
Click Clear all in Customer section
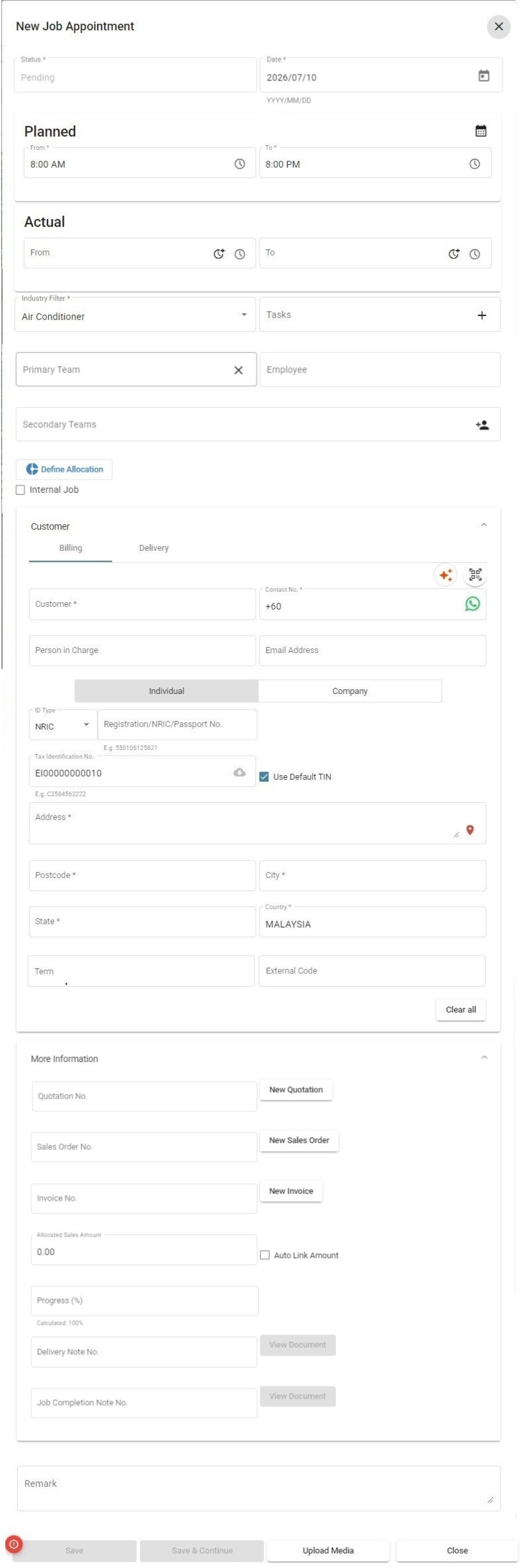[x=461, y=1010]
